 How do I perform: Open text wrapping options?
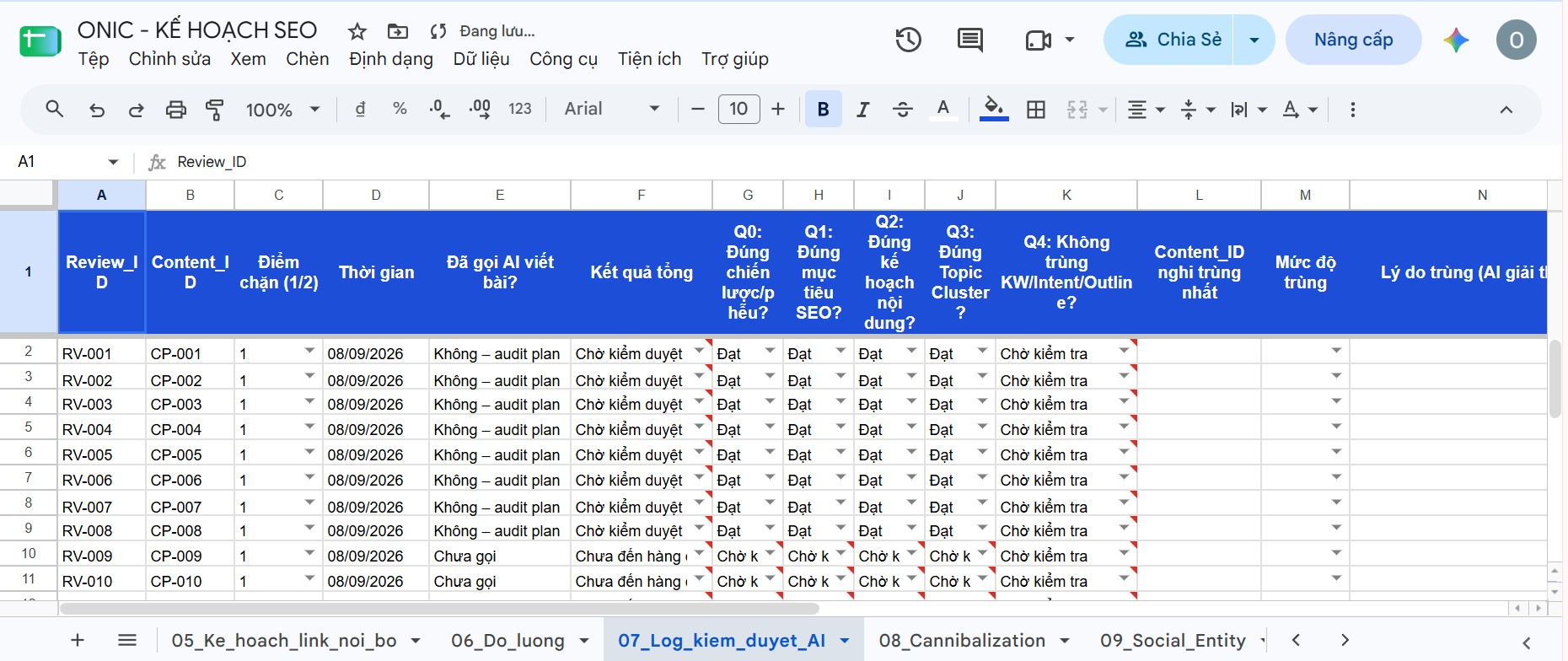(x=1248, y=110)
